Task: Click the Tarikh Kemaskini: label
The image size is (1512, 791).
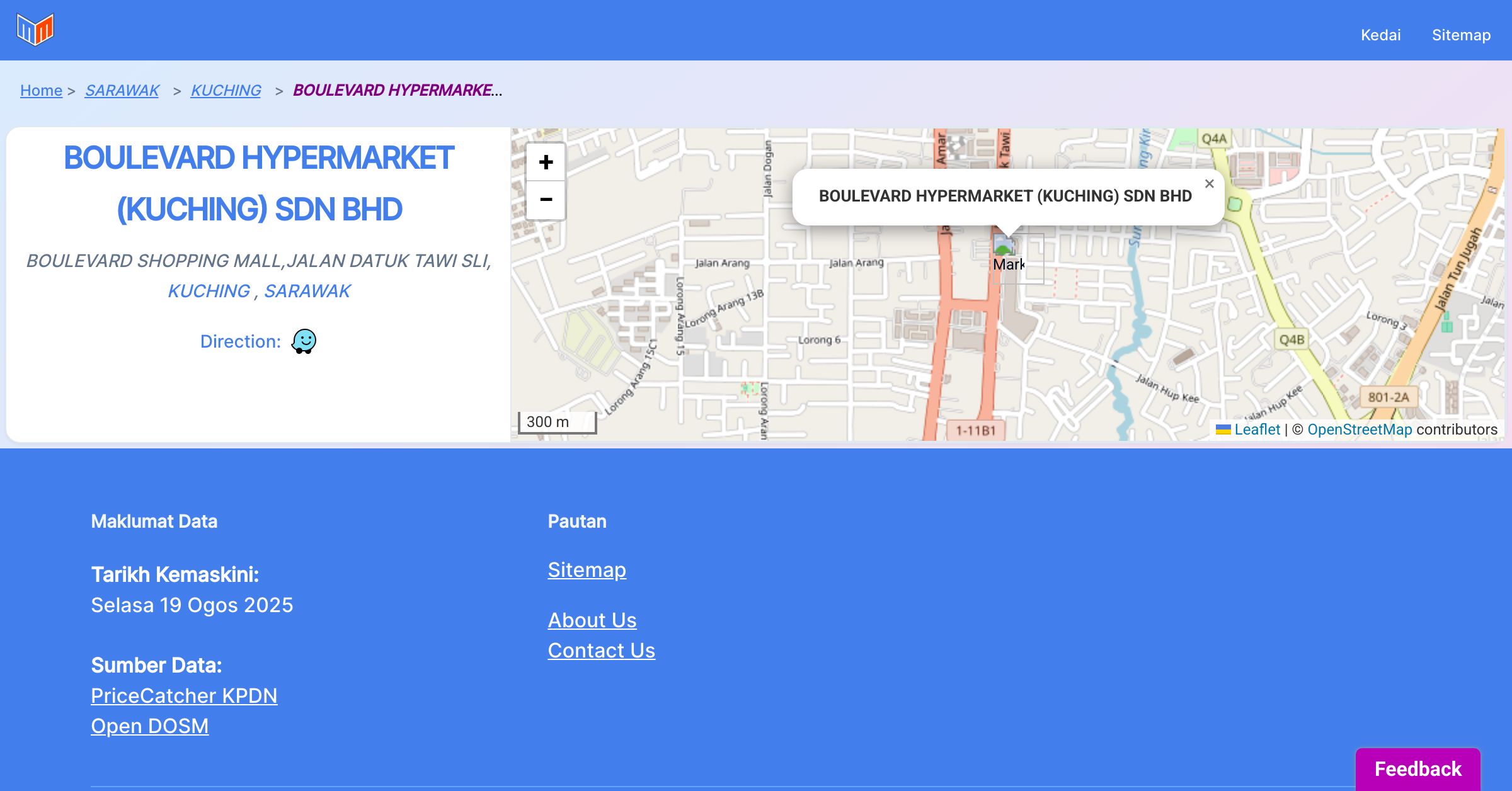Action: click(175, 575)
